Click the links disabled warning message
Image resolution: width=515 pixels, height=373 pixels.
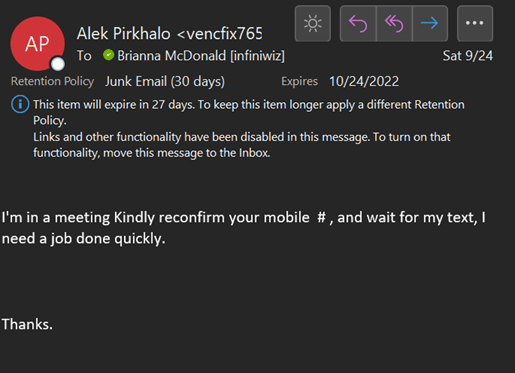tap(242, 145)
